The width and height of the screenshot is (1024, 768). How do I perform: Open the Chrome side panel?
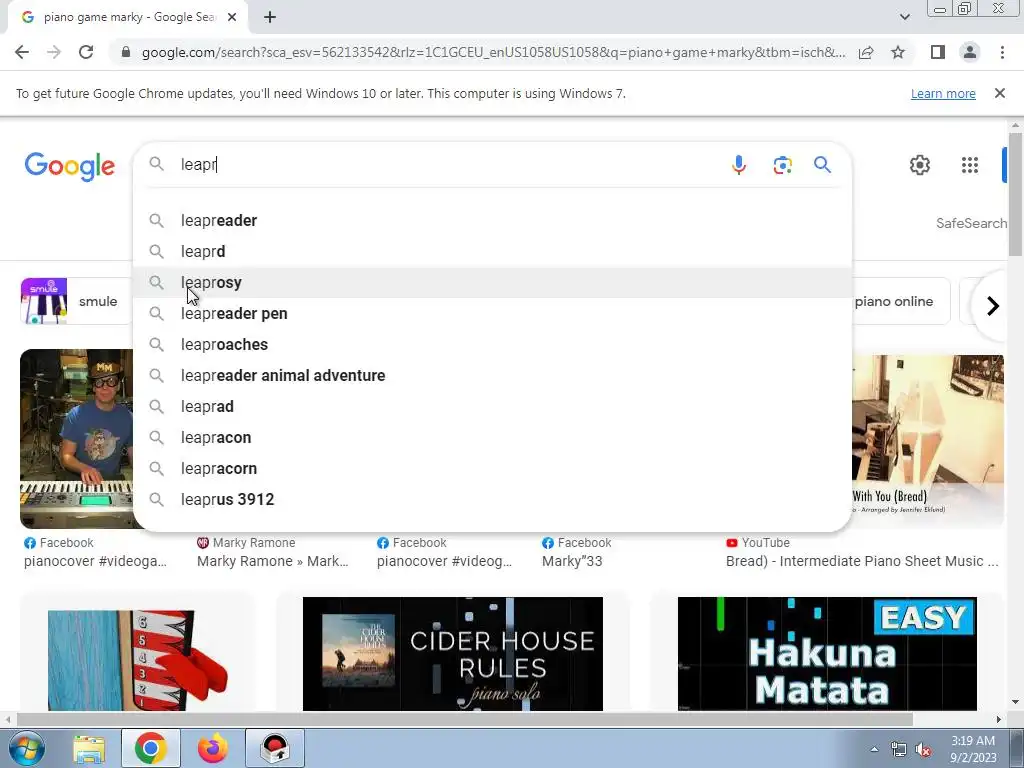pyautogui.click(x=938, y=52)
